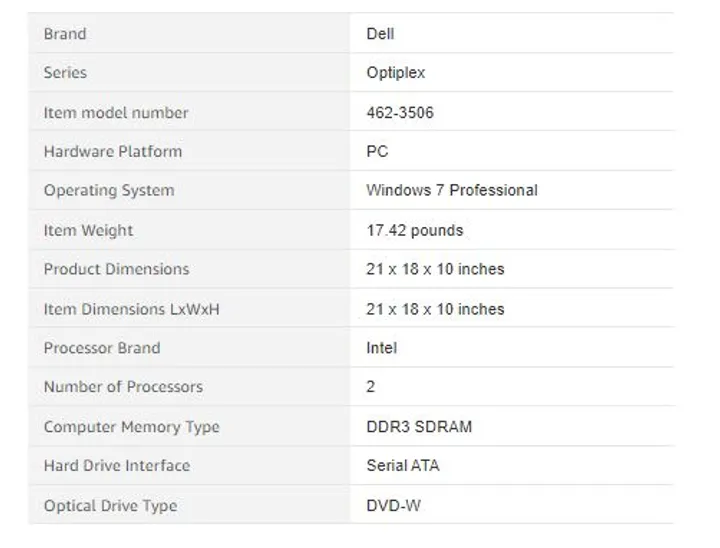Select the 17.42 pounds value
This screenshot has width=720, height=548.
pyautogui.click(x=415, y=230)
